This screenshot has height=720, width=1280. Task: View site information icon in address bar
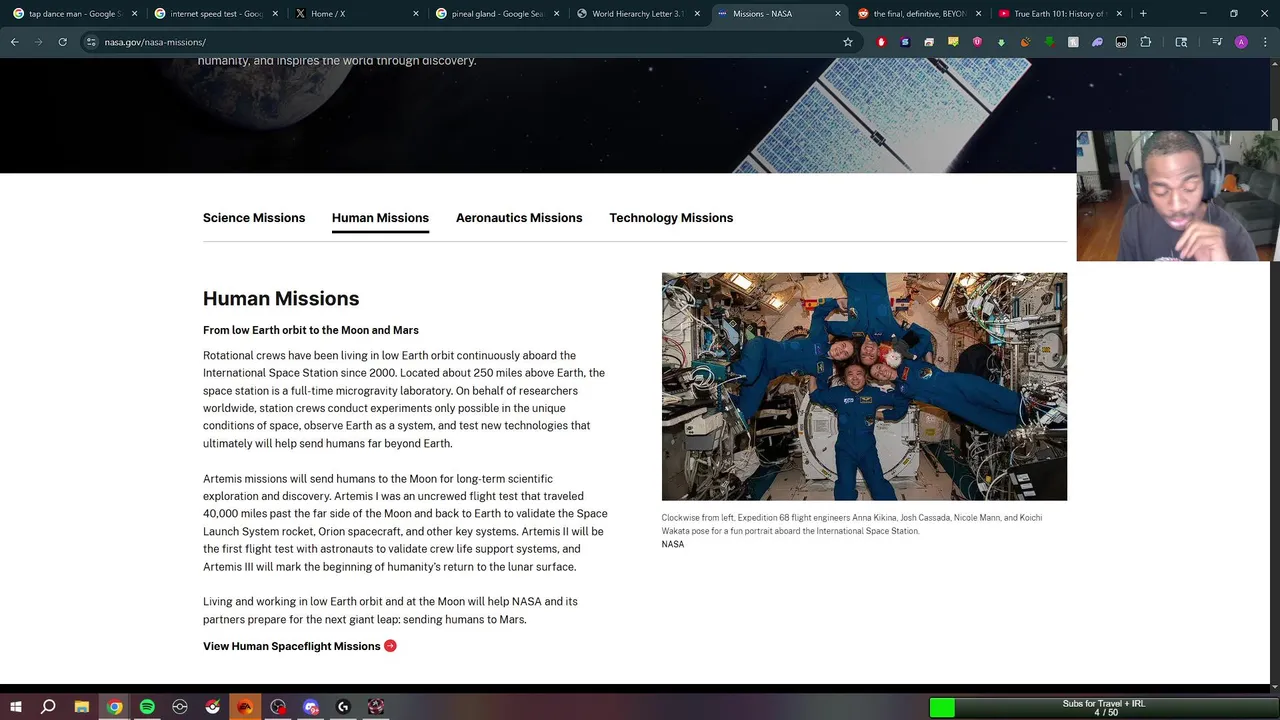pos(91,42)
